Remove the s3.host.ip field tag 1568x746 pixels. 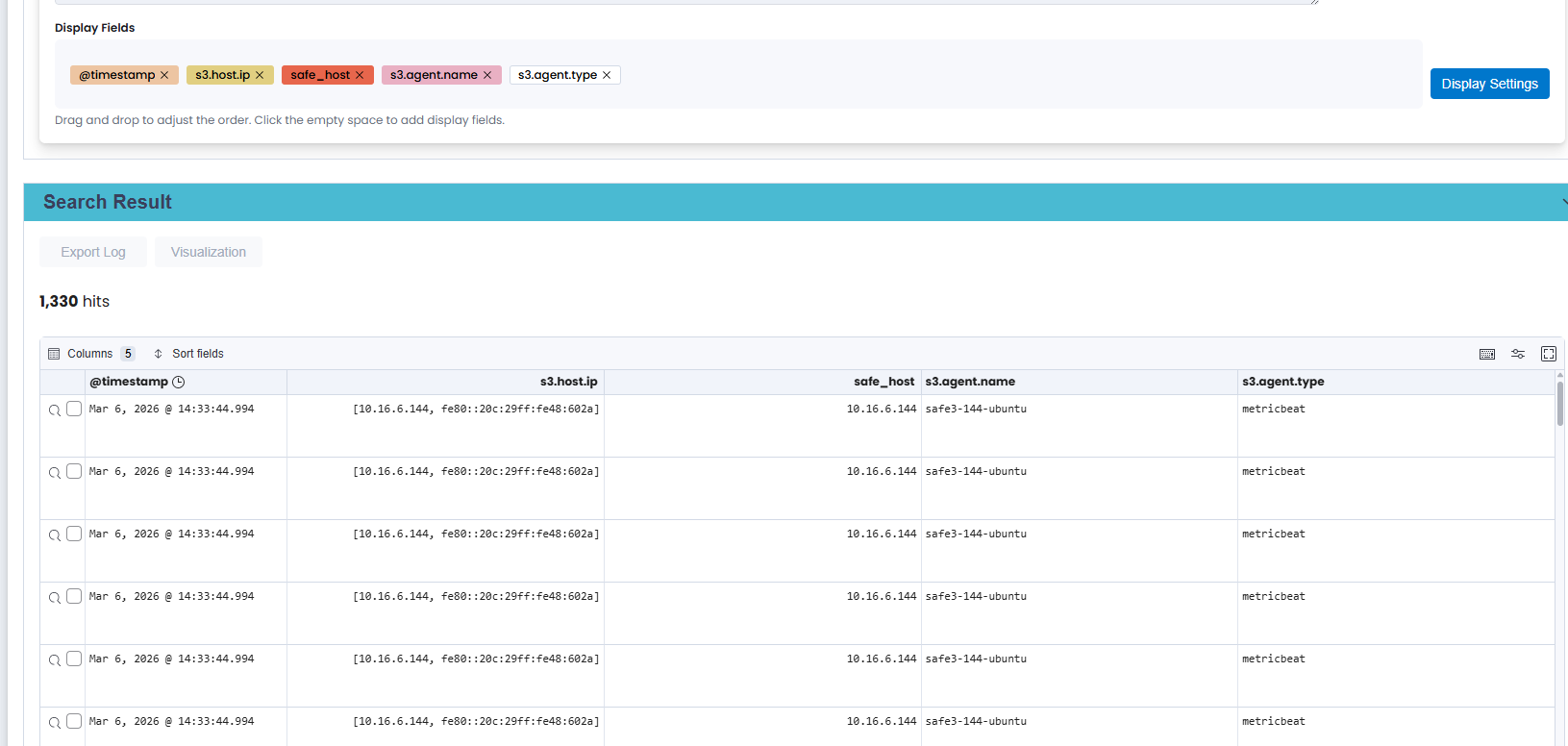point(260,75)
